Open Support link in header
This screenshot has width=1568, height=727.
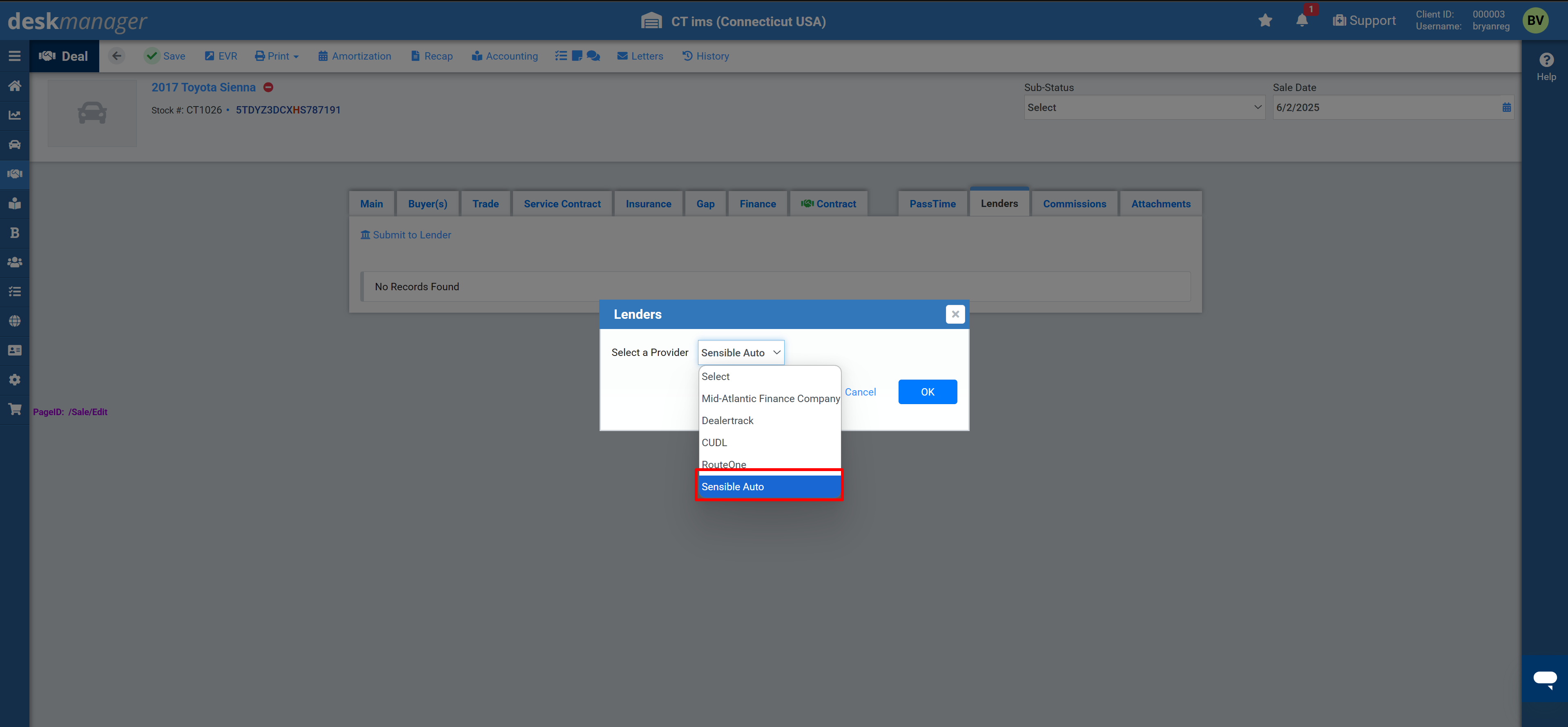coord(1364,21)
